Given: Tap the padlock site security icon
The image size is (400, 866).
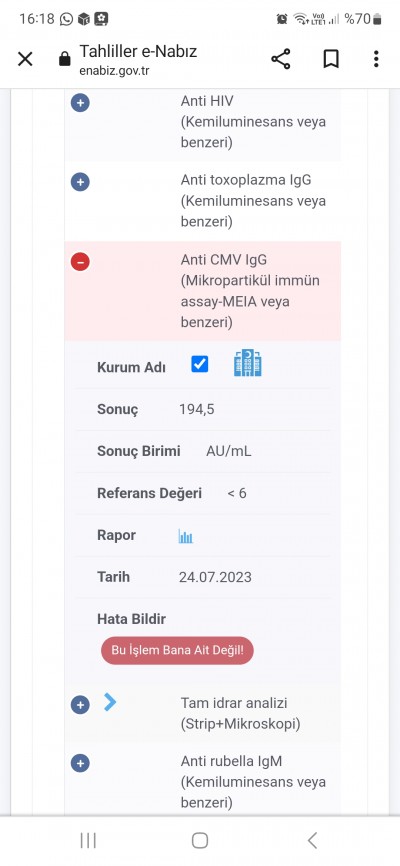Looking at the screenshot, I should point(65,59).
